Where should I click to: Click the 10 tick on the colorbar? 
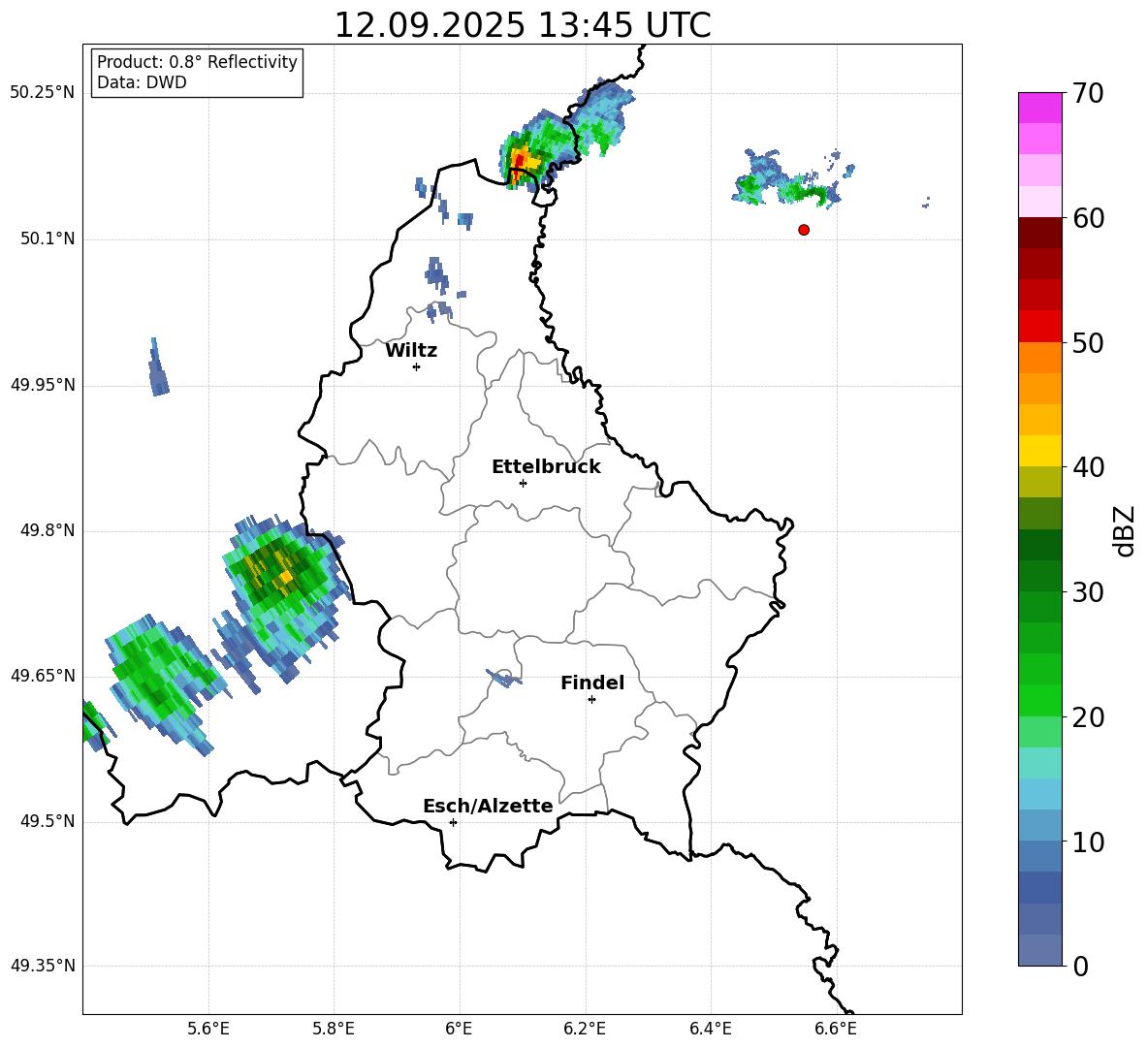point(1088,842)
